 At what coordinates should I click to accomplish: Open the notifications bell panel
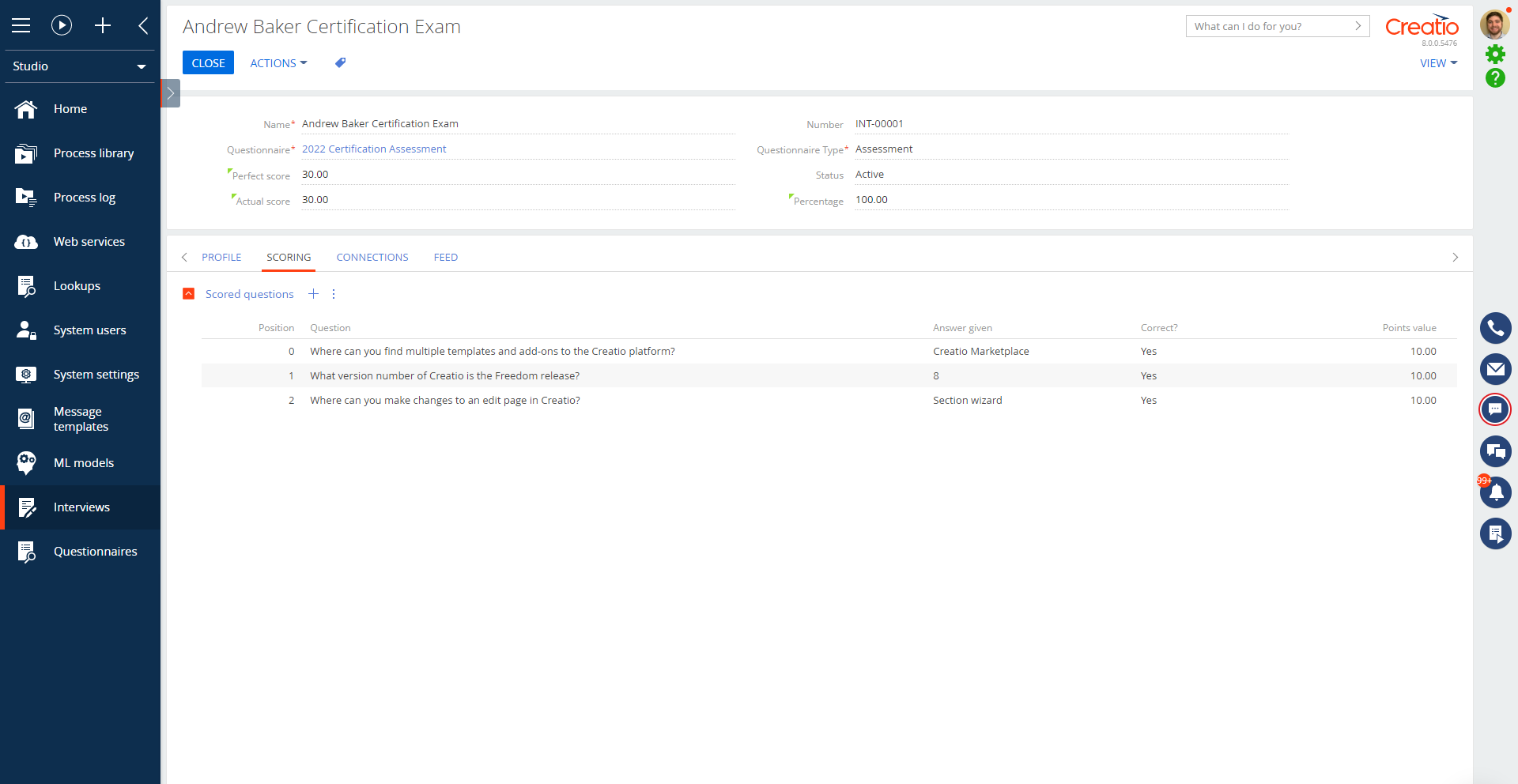coord(1495,492)
